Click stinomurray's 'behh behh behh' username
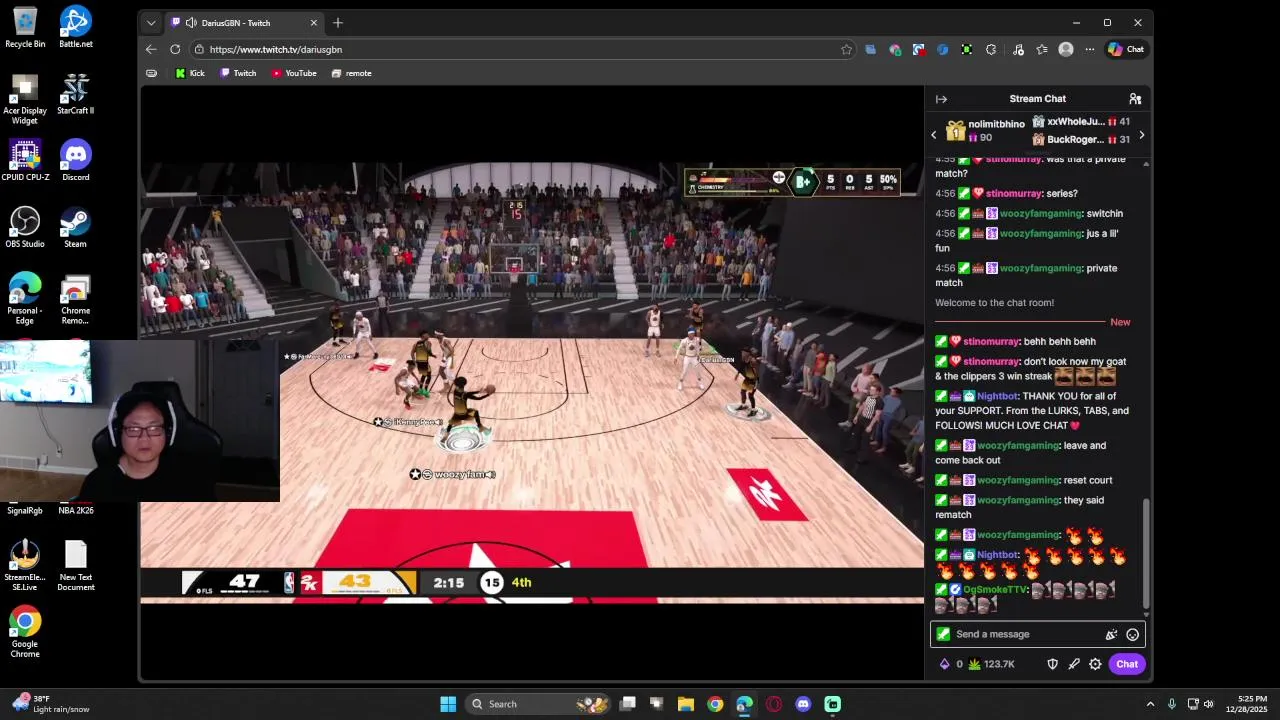 pyautogui.click(x=991, y=341)
